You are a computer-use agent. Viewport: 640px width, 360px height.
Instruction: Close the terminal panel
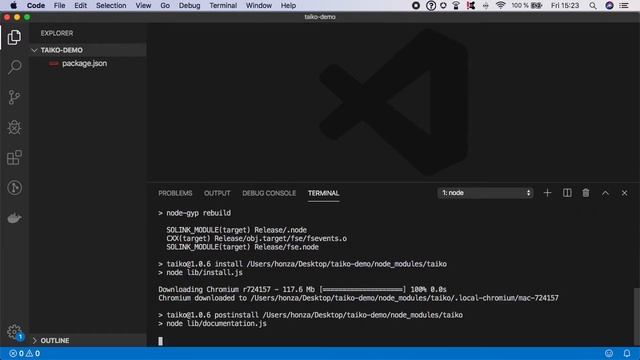[x=624, y=193]
